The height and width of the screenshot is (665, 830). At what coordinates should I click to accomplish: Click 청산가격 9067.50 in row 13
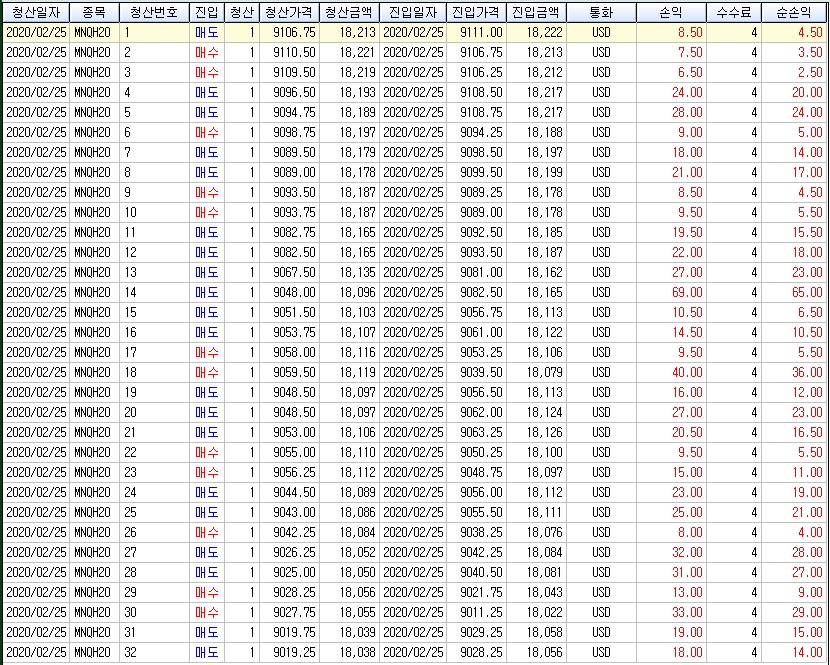pos(294,273)
